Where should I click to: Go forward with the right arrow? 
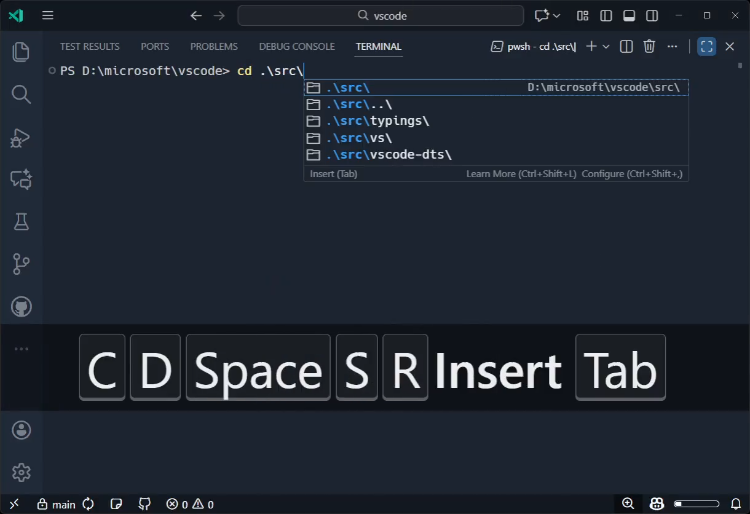pyautogui.click(x=219, y=16)
